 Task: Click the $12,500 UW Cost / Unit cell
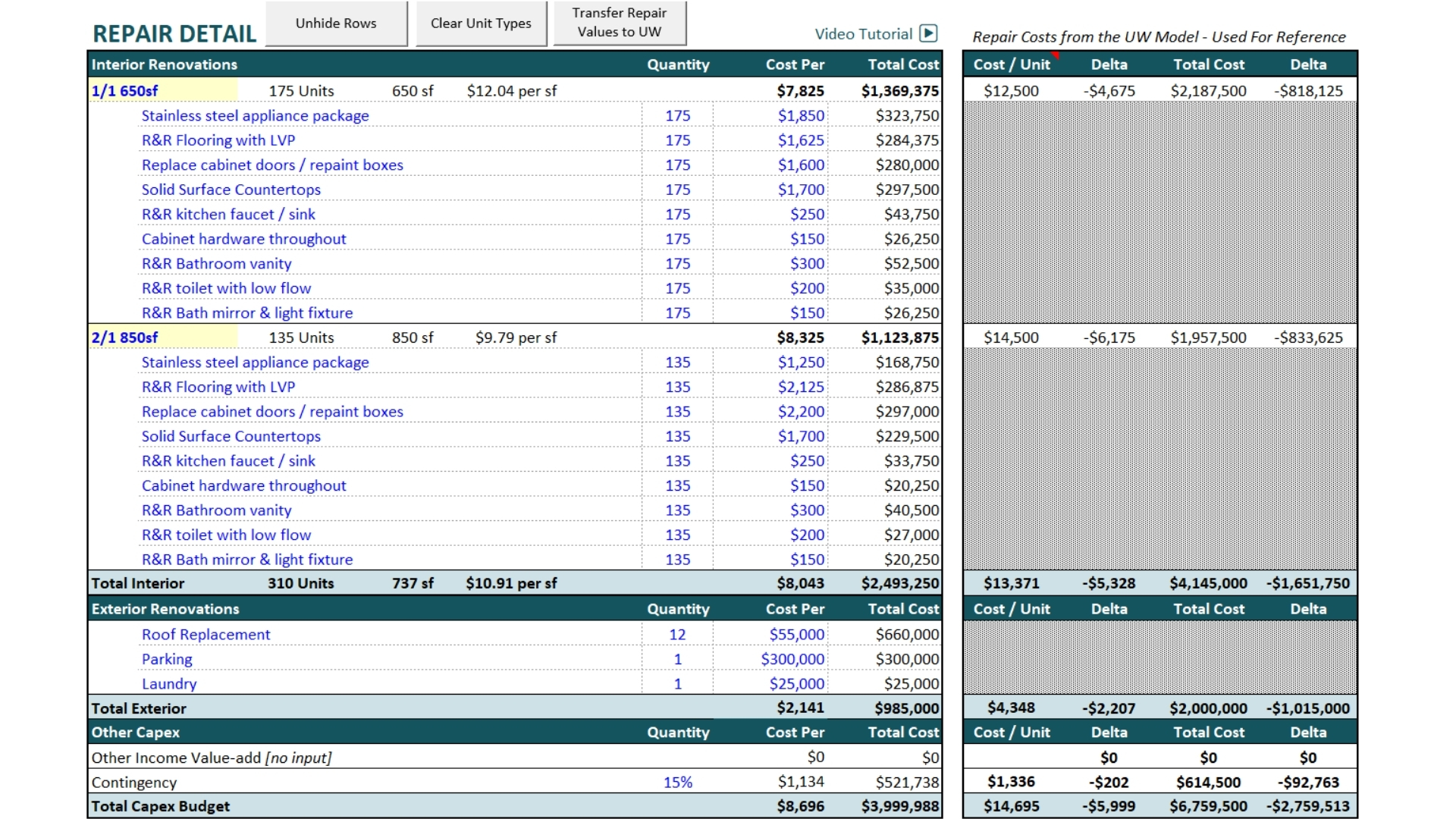tap(1011, 91)
